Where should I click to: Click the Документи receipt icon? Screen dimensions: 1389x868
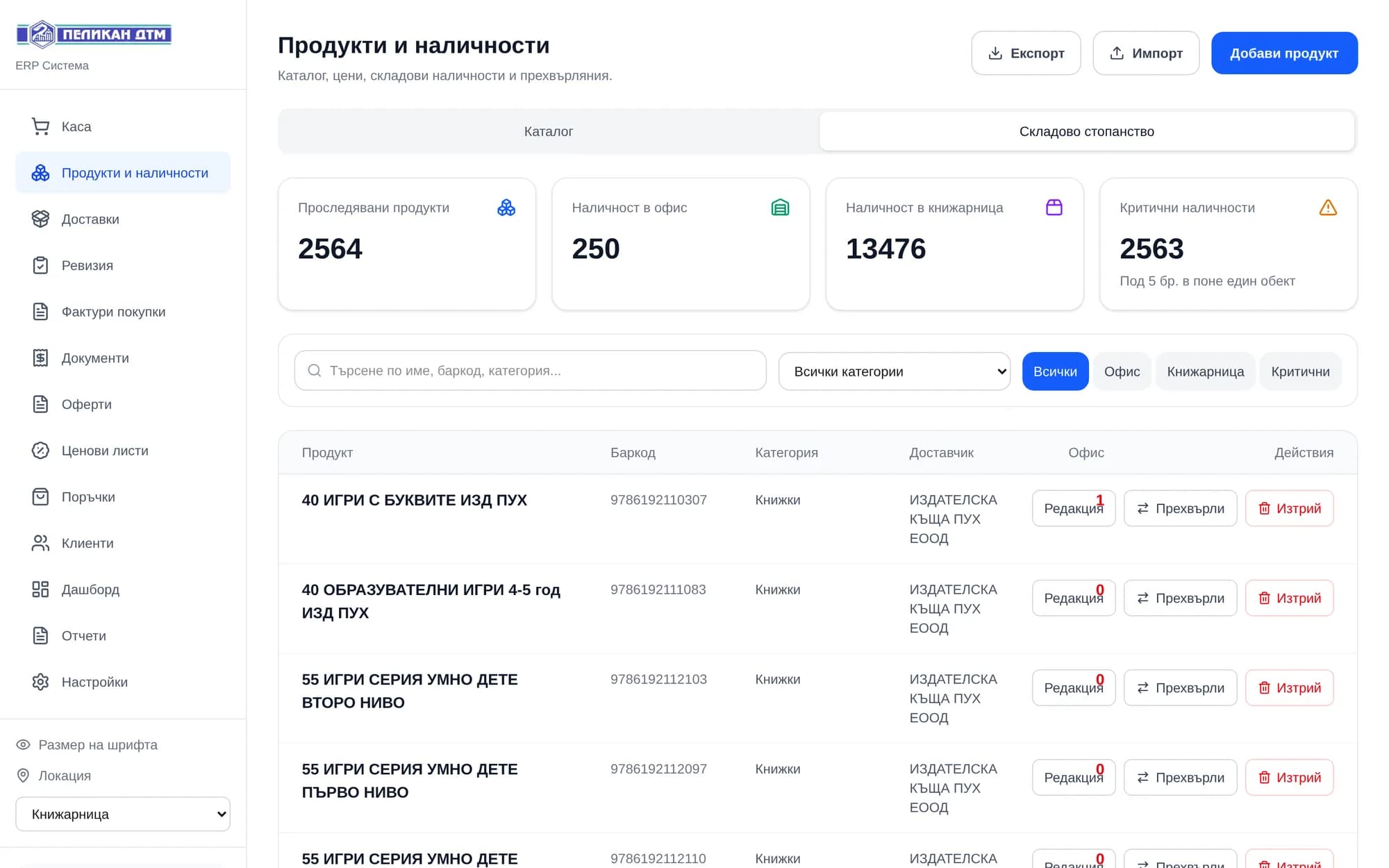40,358
